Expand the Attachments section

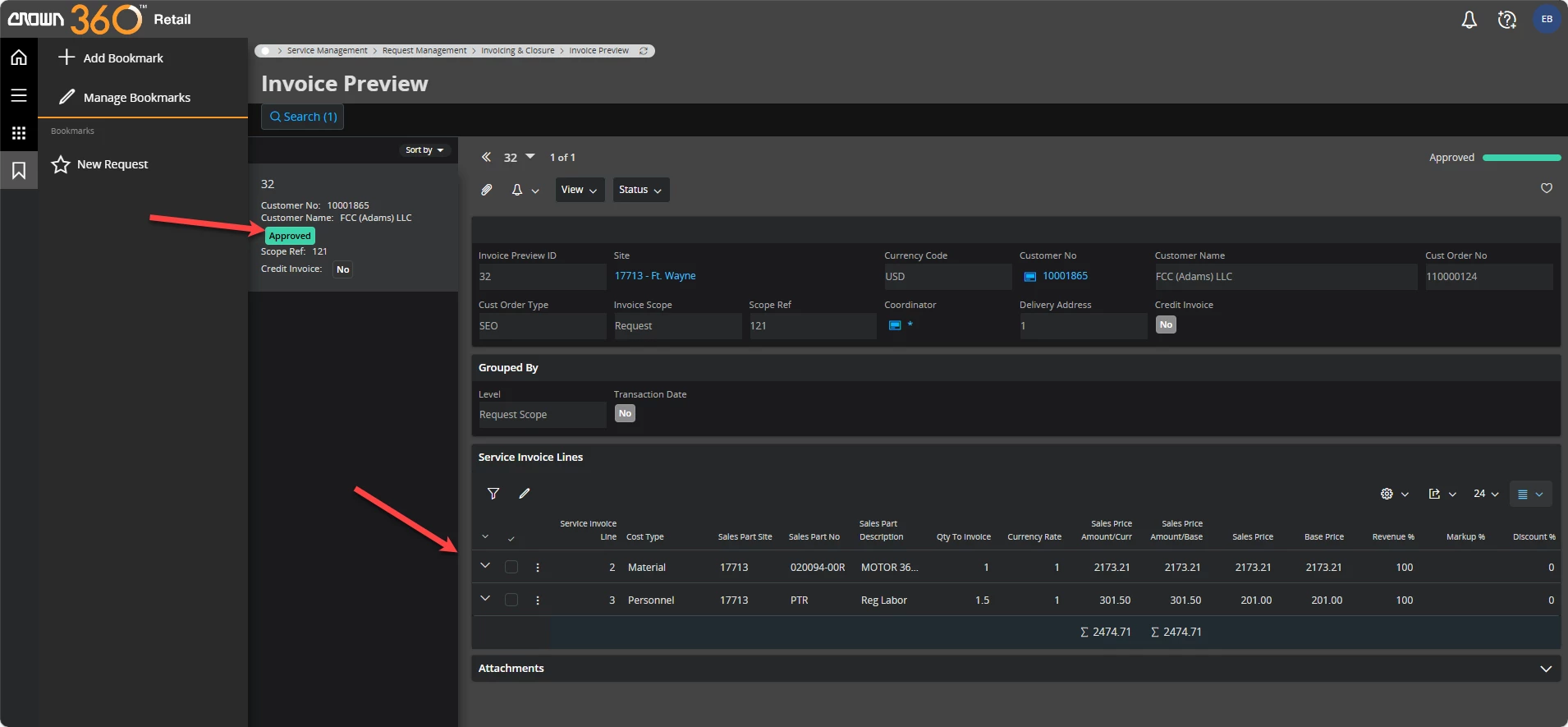pos(1546,669)
